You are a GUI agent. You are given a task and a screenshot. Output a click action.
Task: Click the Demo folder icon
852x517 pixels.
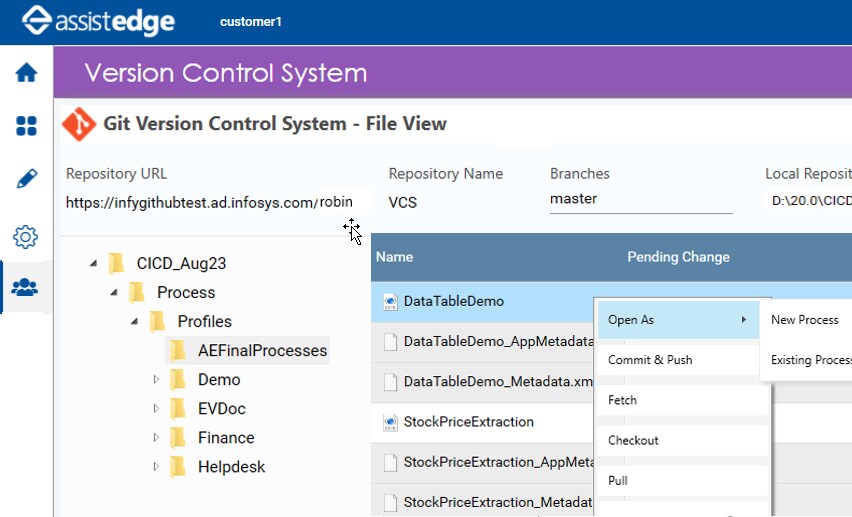tap(178, 379)
